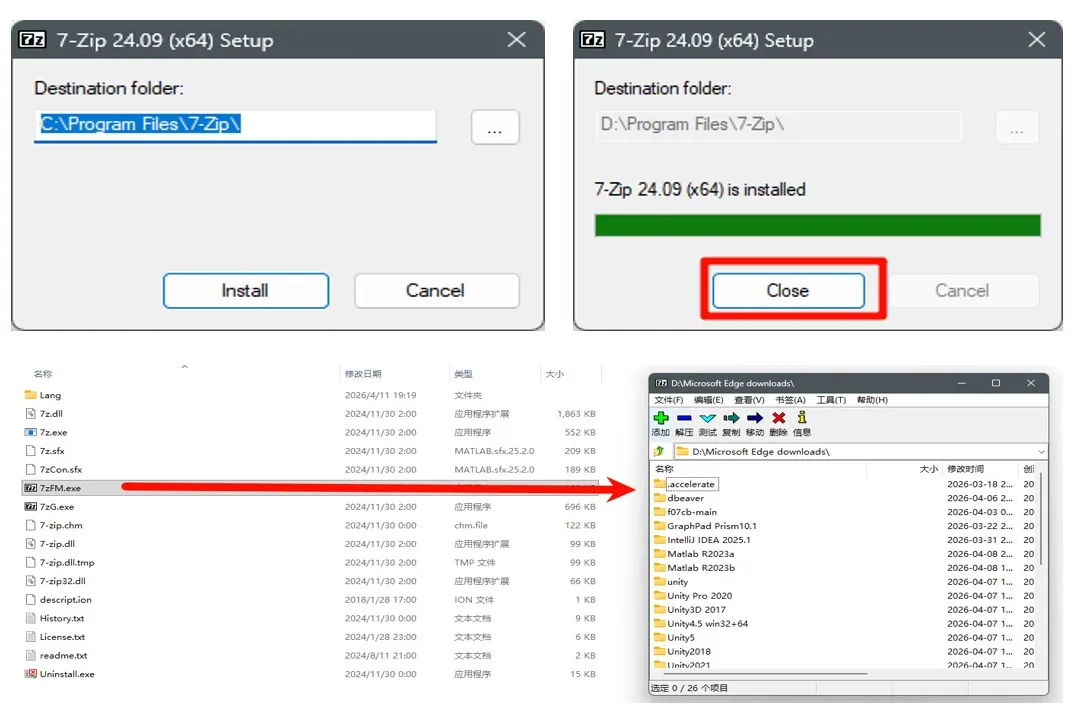Click the D:\Program Files\7-Zip\ destination field

tap(778, 126)
